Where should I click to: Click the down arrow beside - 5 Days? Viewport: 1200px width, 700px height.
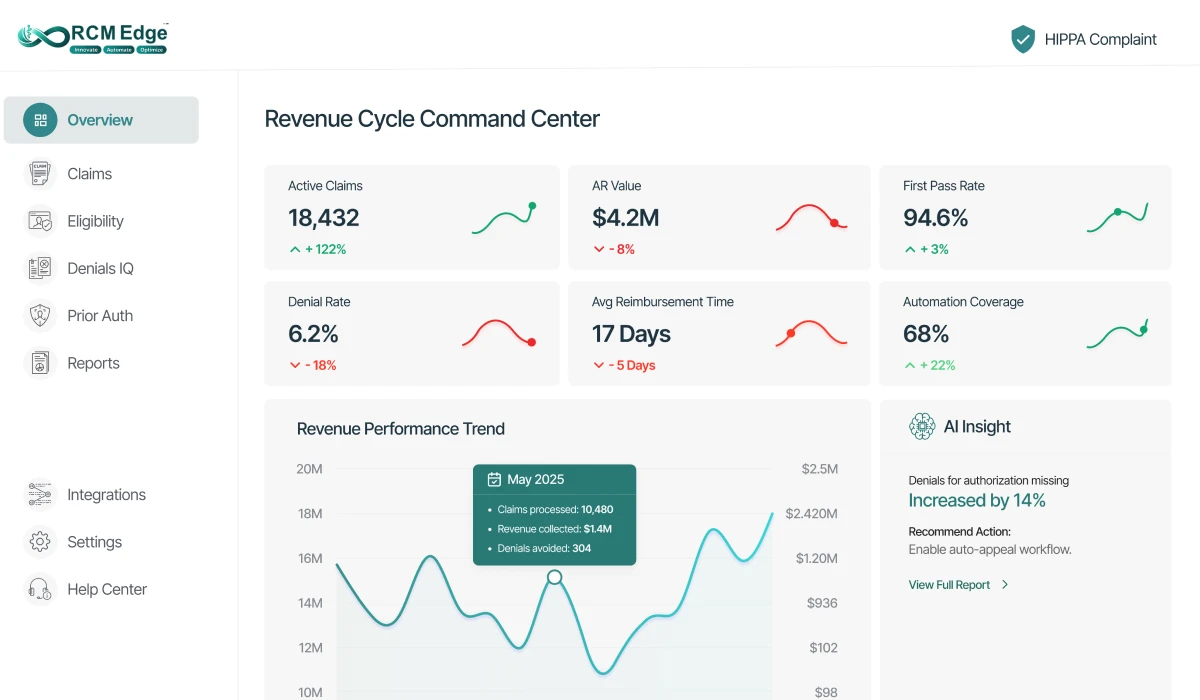tap(598, 365)
